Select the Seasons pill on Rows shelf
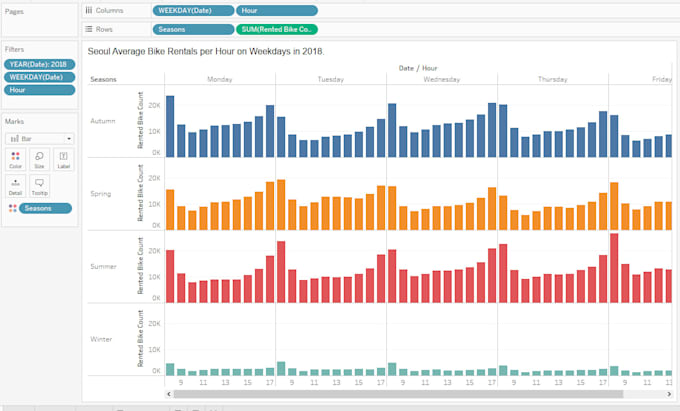 point(193,29)
